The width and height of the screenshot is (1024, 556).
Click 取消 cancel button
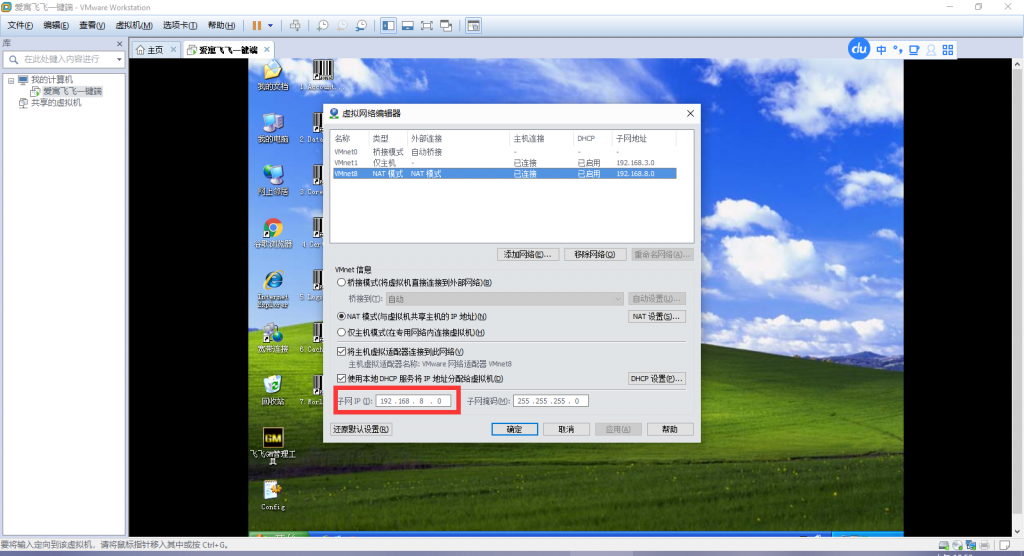(x=566, y=429)
